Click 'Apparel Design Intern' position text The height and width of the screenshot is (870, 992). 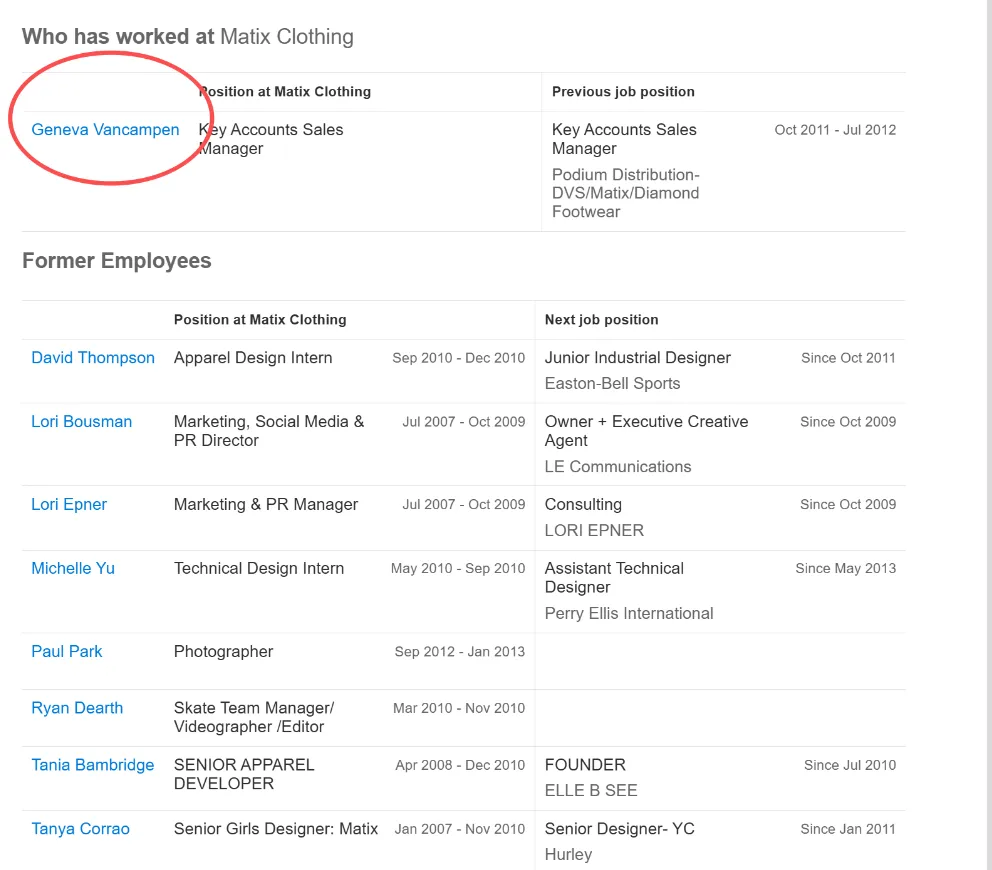pos(253,357)
